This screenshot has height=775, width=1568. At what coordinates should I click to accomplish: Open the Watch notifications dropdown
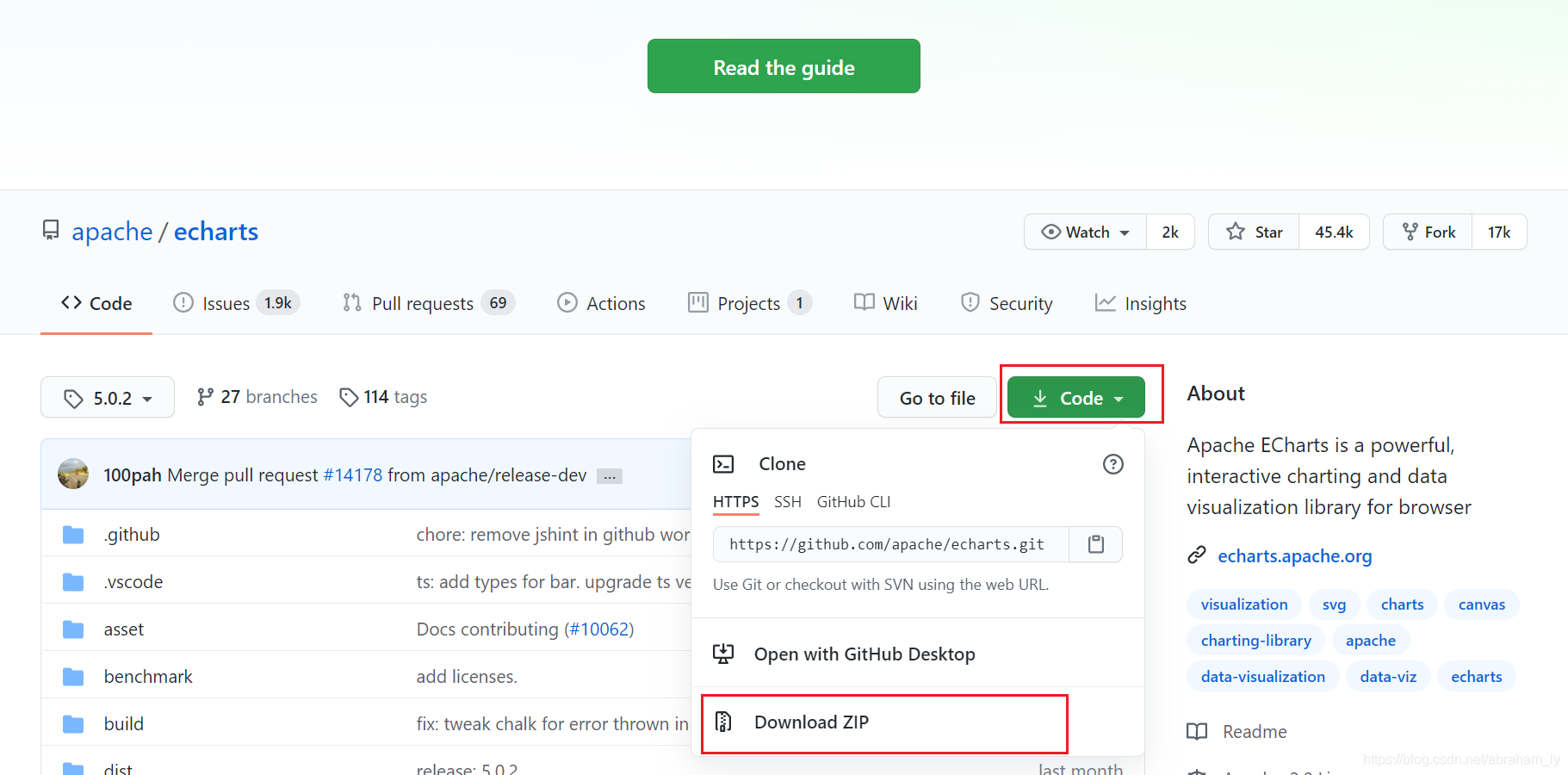tap(1085, 232)
